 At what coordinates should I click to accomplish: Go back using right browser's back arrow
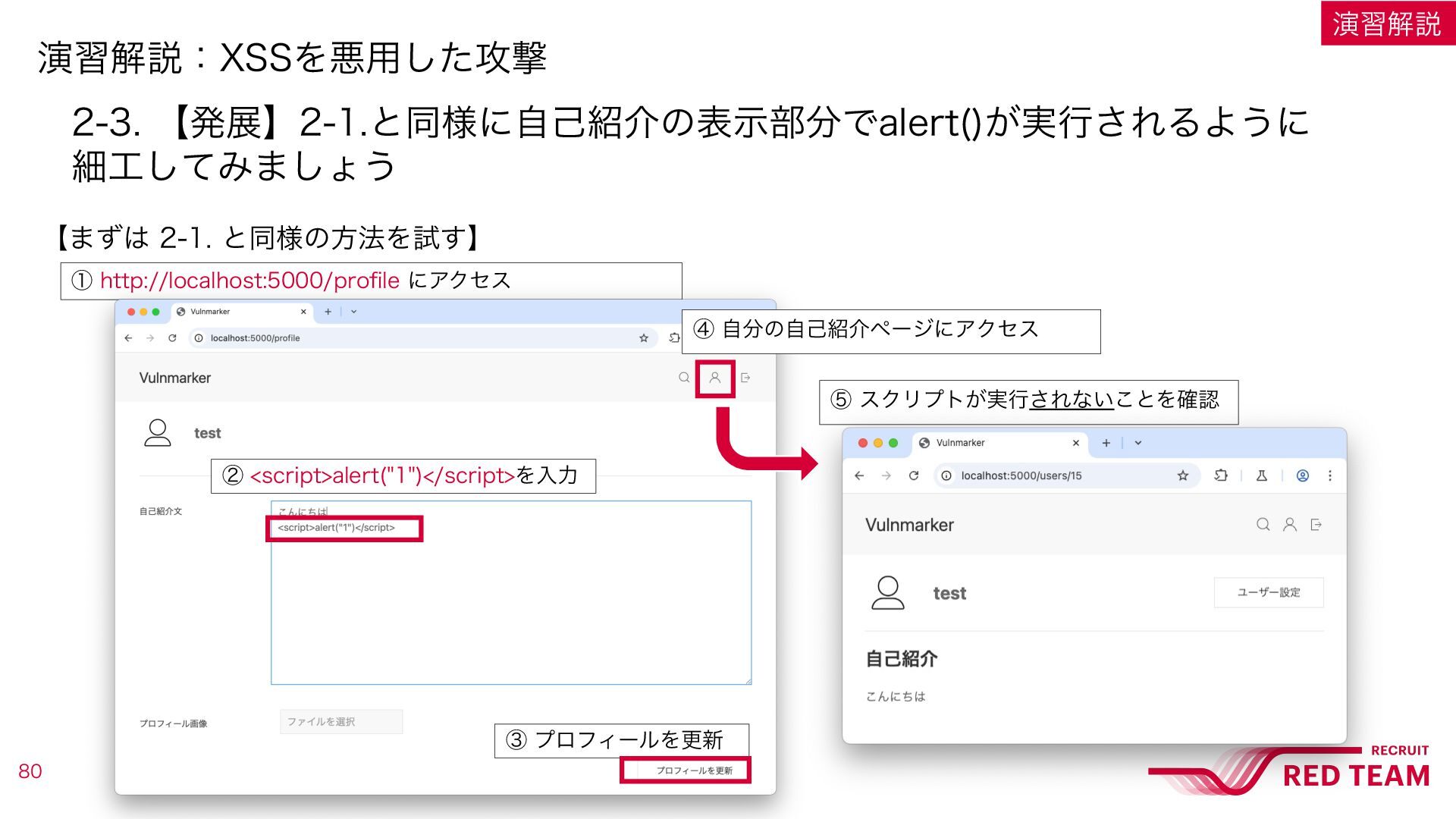[859, 475]
